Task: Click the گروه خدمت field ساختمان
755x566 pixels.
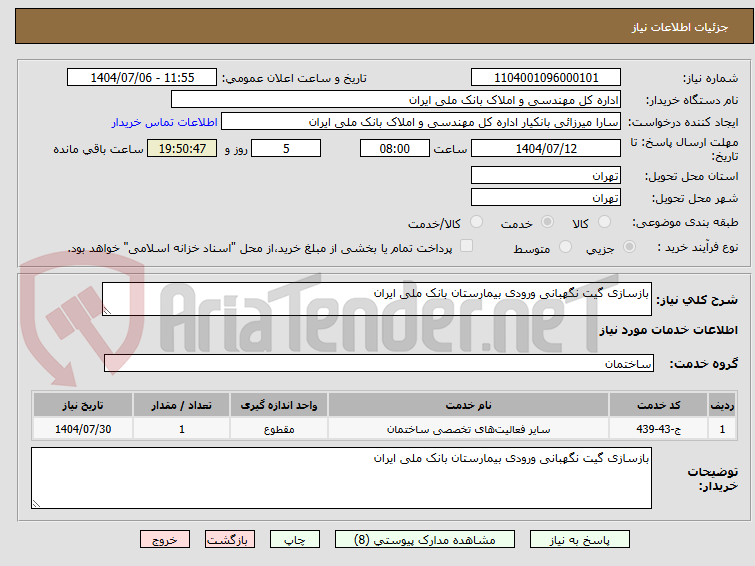Action: pyautogui.click(x=378, y=363)
